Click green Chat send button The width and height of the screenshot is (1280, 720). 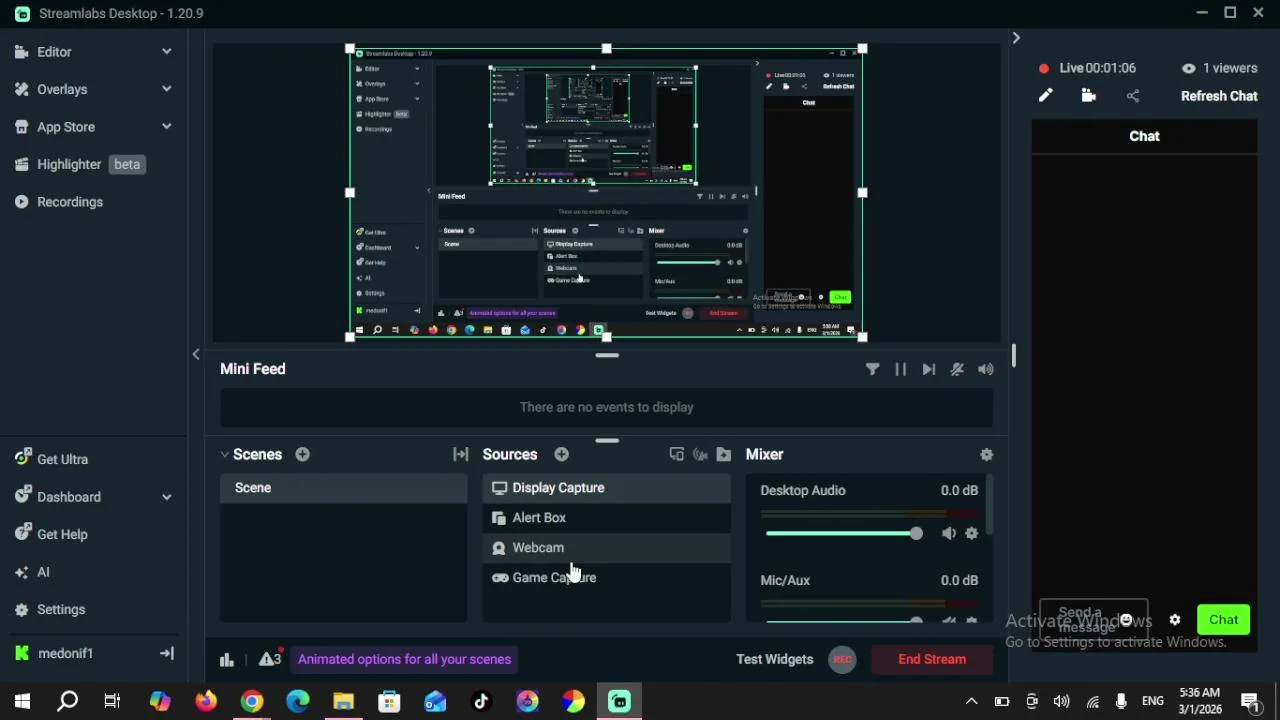pos(1224,620)
